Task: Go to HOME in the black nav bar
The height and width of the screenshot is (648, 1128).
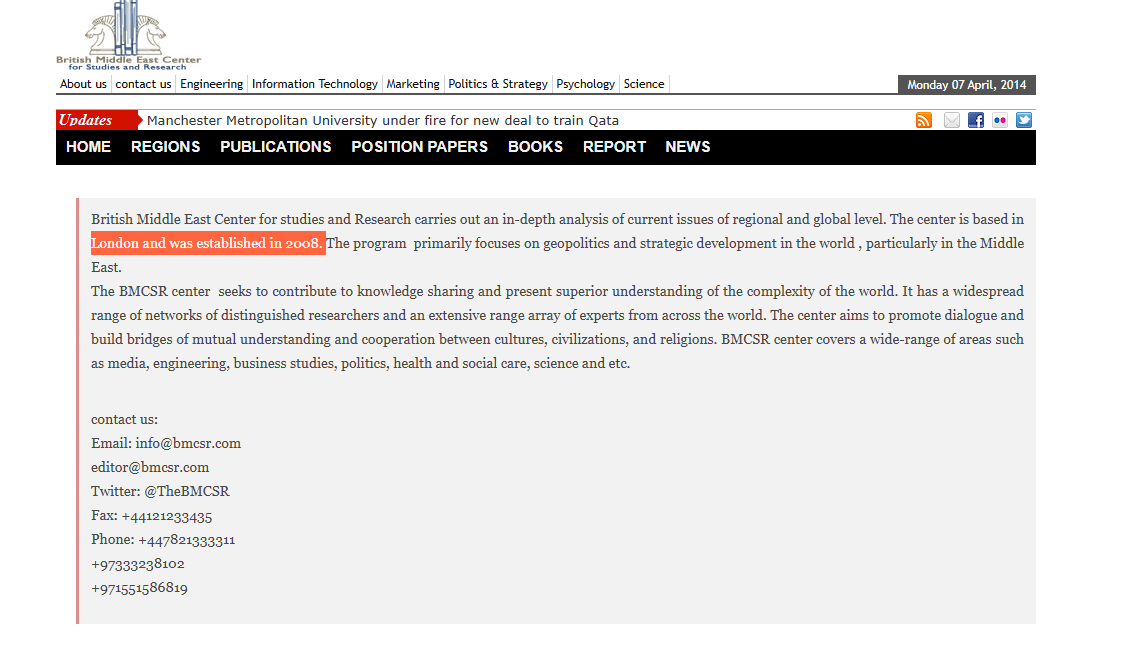Action: coord(88,147)
